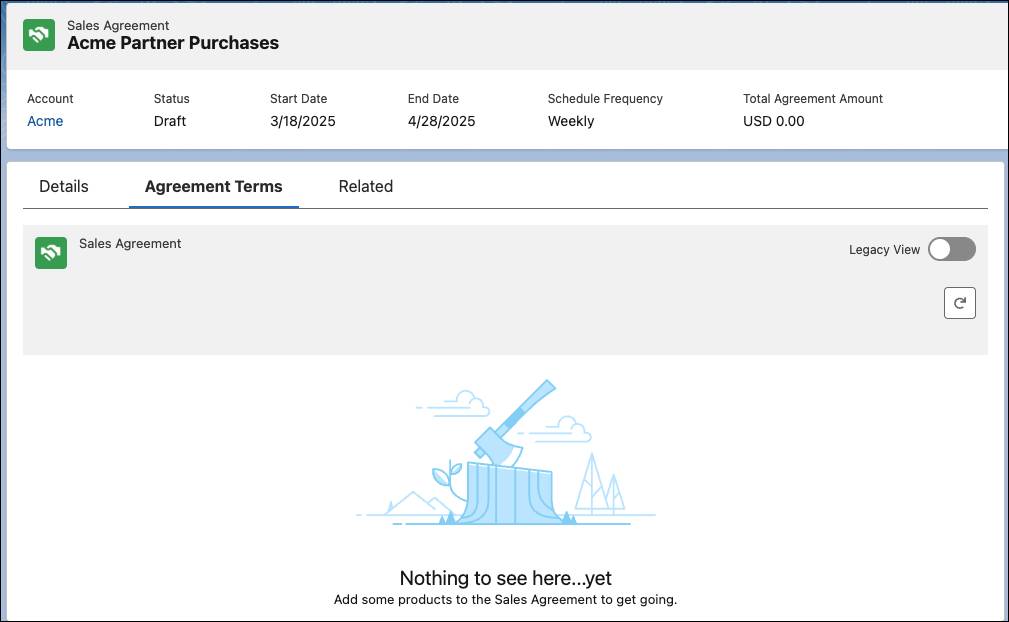Click the Legacy View label
The image size is (1009, 622).
click(884, 250)
